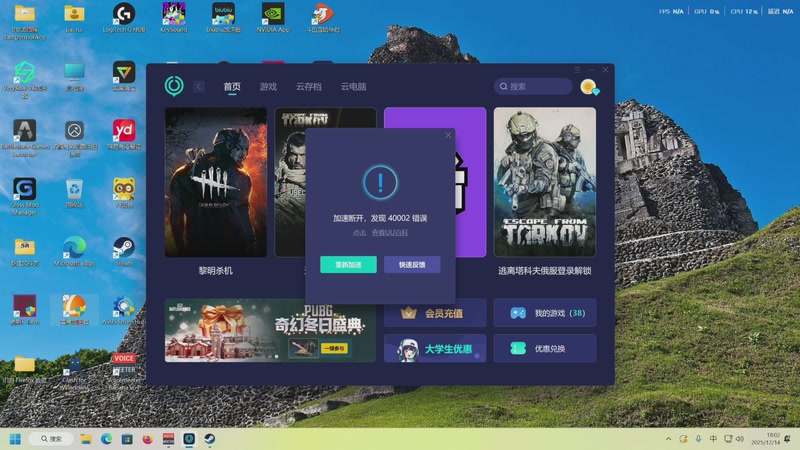Click the back arrow button
This screenshot has width=800, height=450.
tap(199, 87)
